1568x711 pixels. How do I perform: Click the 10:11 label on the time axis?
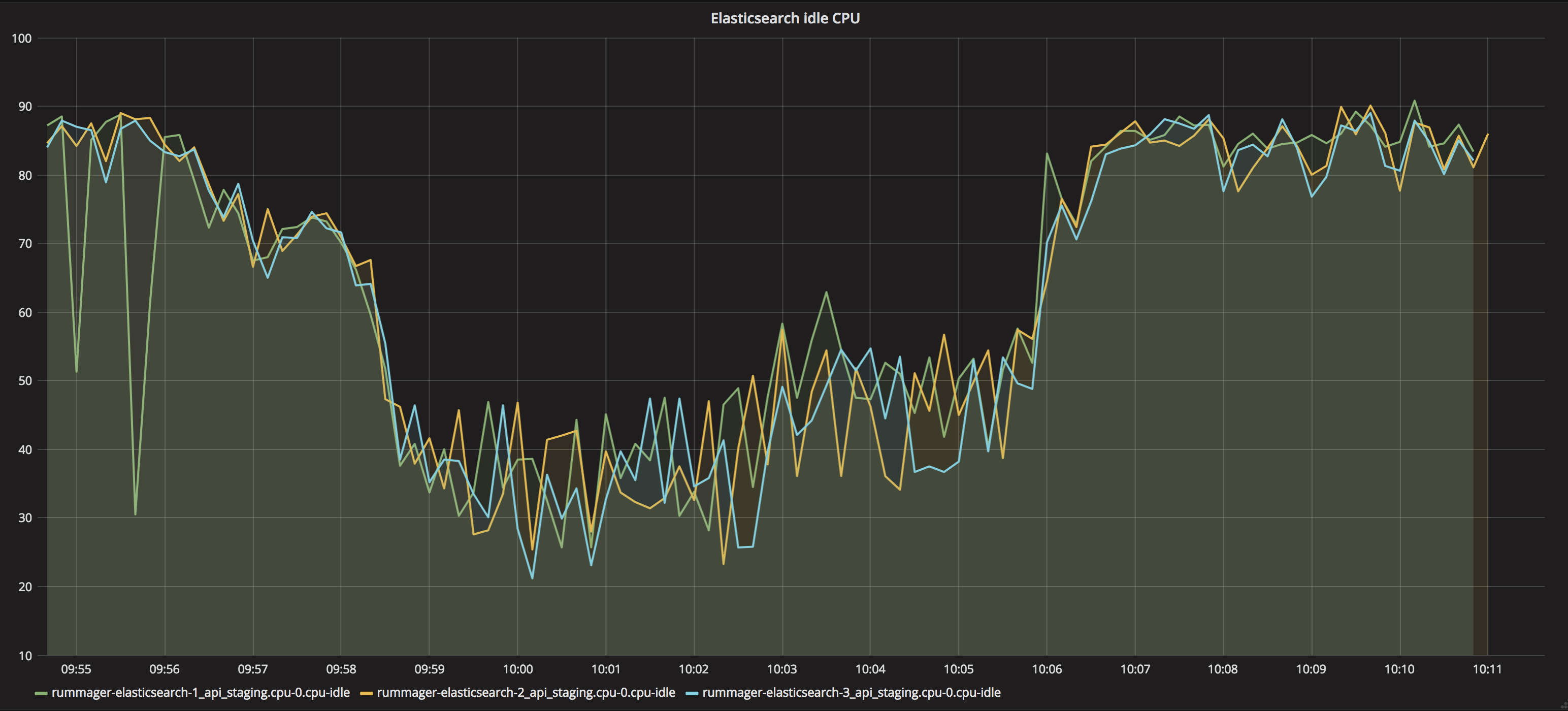point(1487,669)
